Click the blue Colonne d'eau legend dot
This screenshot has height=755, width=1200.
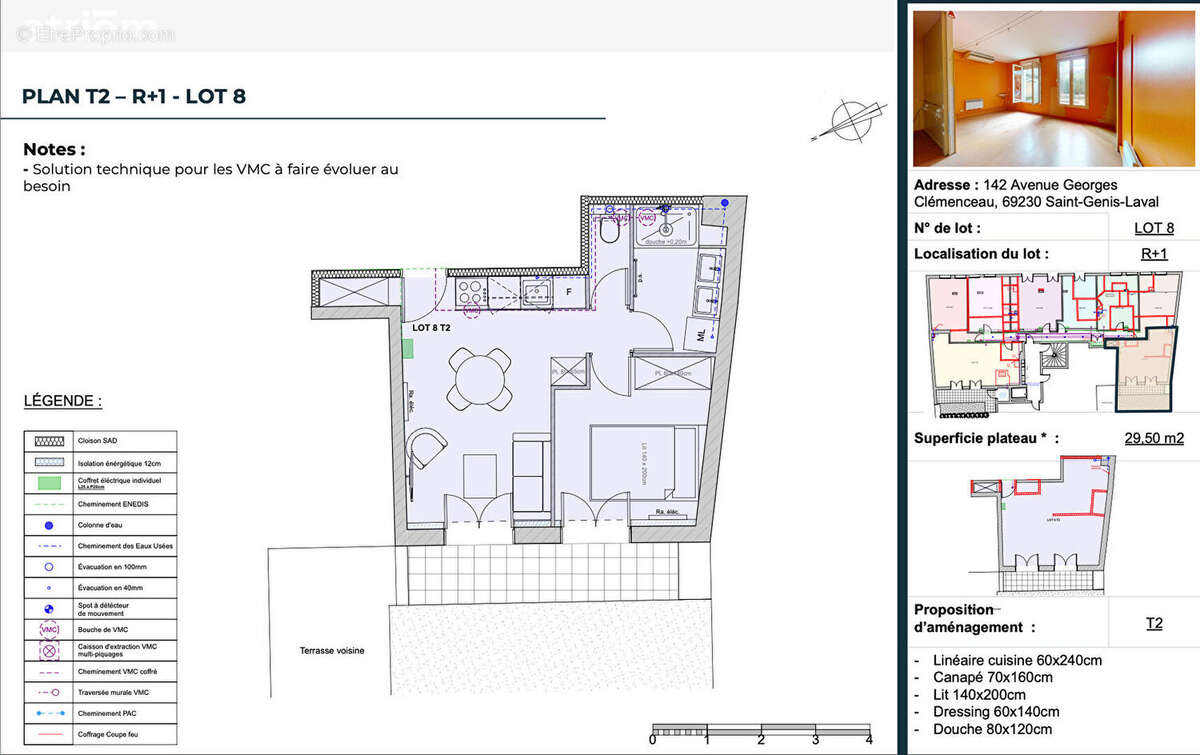[49, 525]
